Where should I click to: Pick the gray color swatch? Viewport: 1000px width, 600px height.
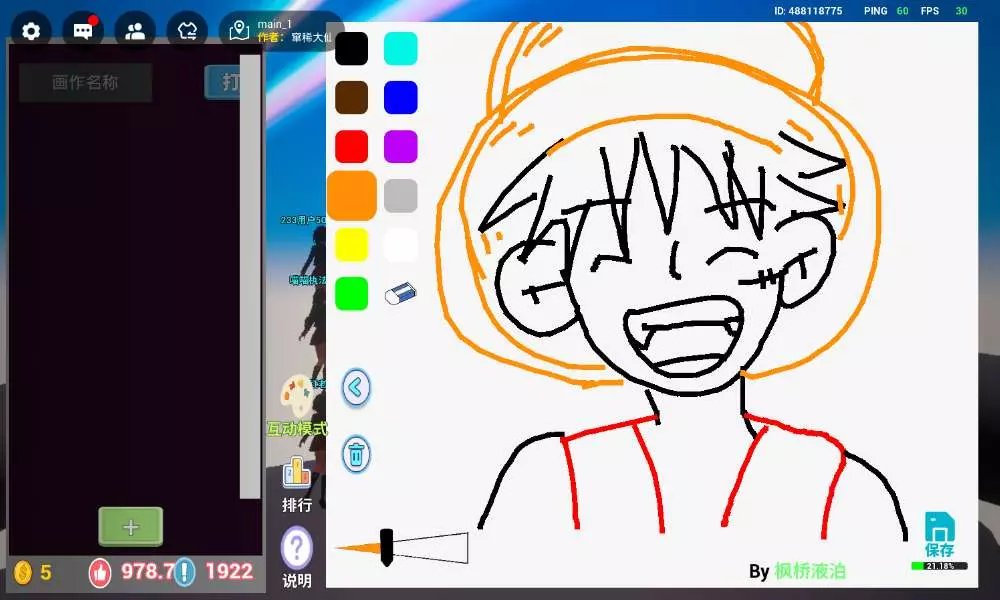pyautogui.click(x=401, y=196)
